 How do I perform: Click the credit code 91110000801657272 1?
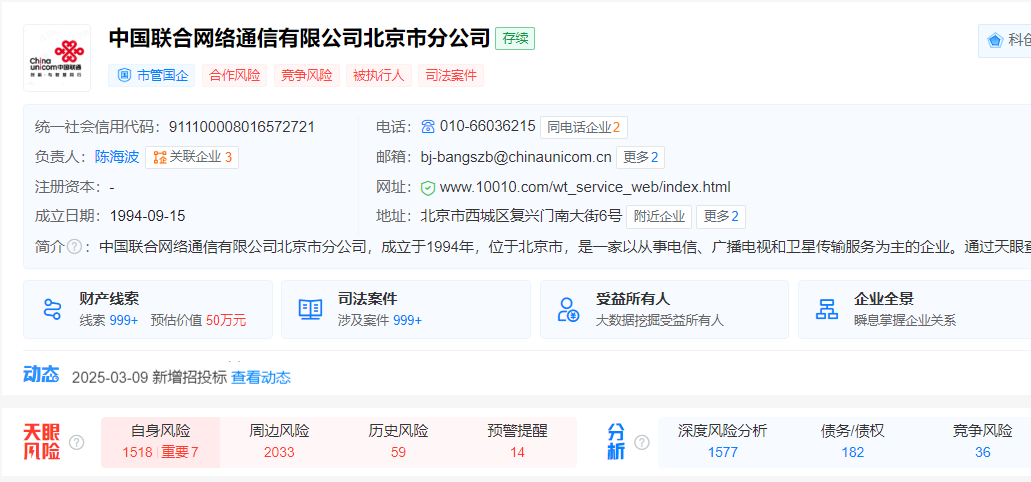[x=242, y=127]
